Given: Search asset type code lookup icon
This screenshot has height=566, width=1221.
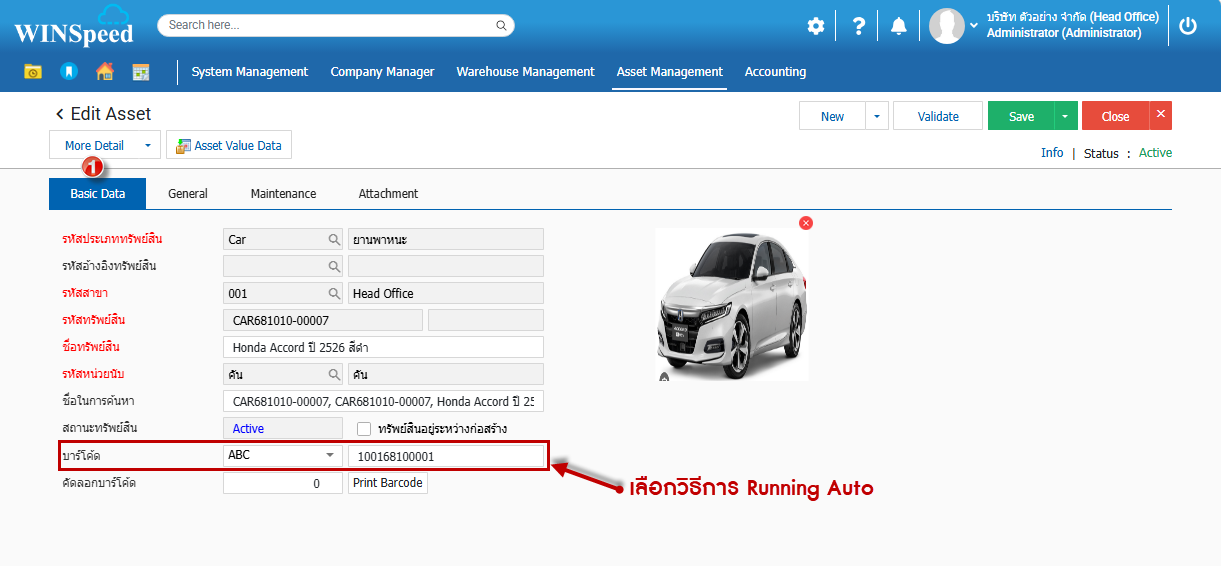Looking at the screenshot, I should click(334, 240).
